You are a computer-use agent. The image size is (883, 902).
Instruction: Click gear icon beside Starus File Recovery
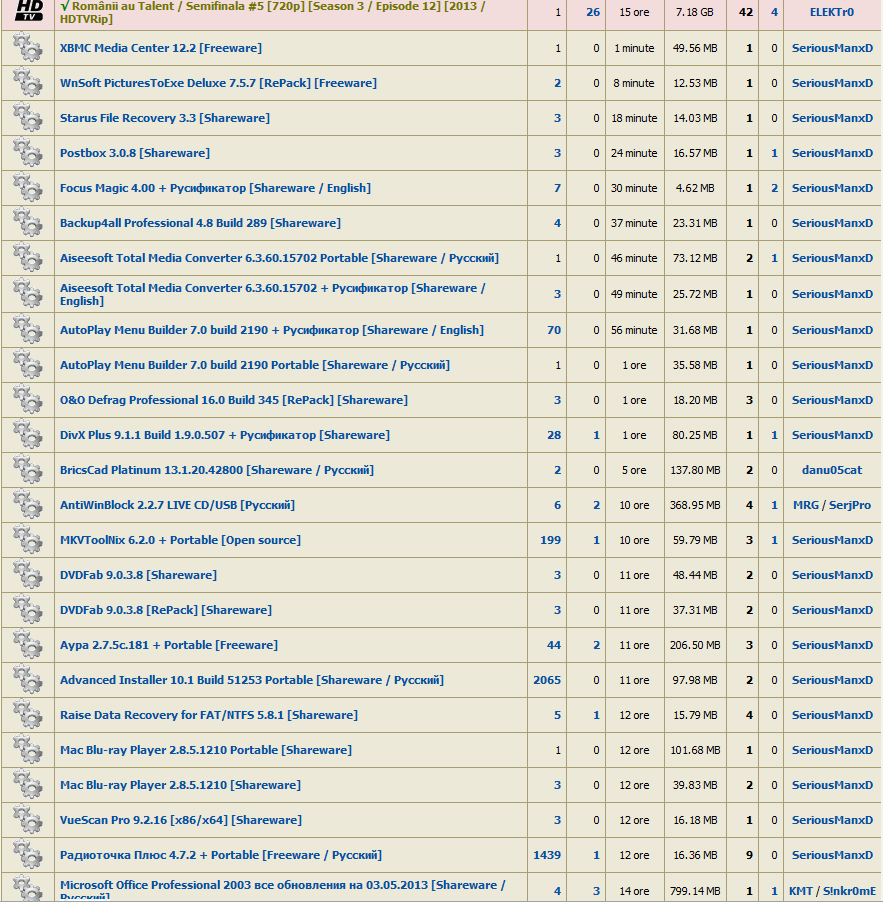point(28,118)
